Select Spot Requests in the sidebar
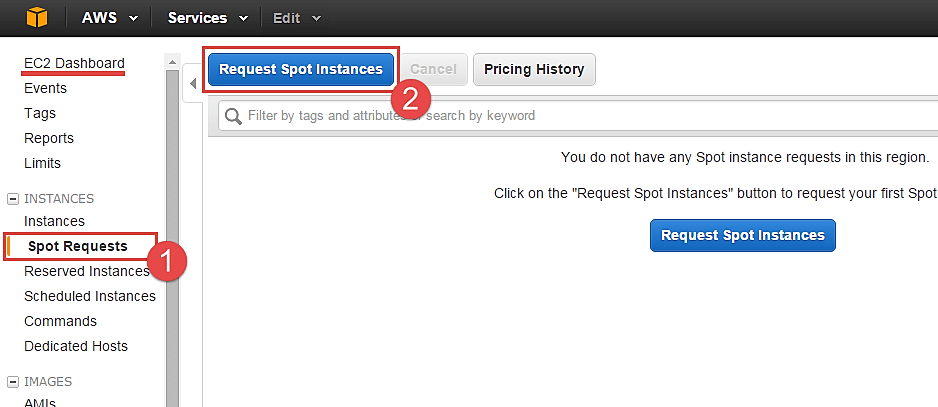 78,246
